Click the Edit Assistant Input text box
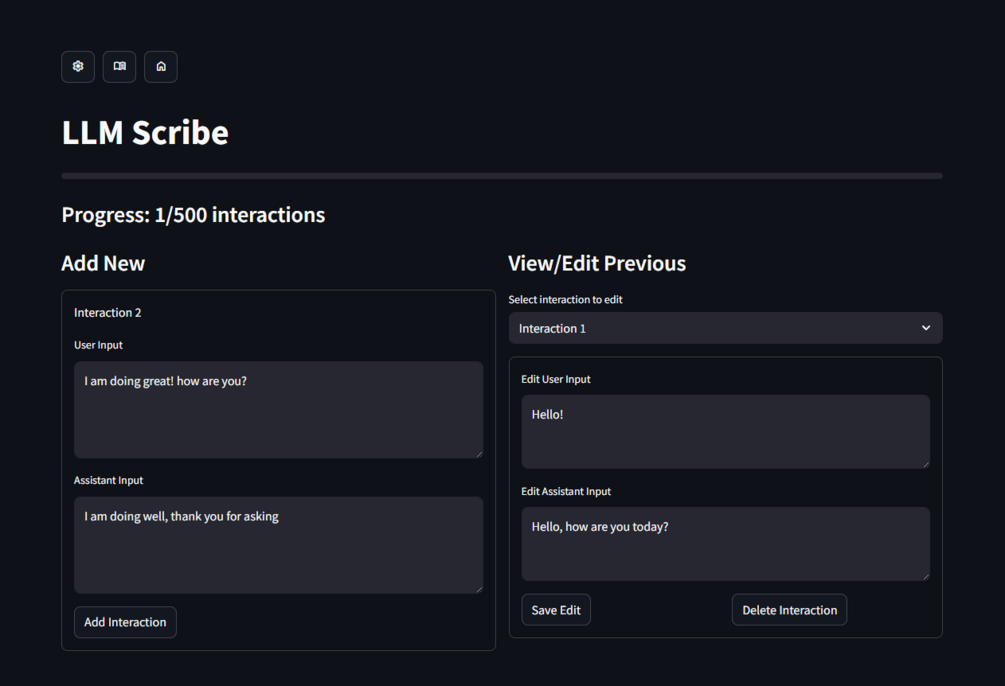 [725, 543]
